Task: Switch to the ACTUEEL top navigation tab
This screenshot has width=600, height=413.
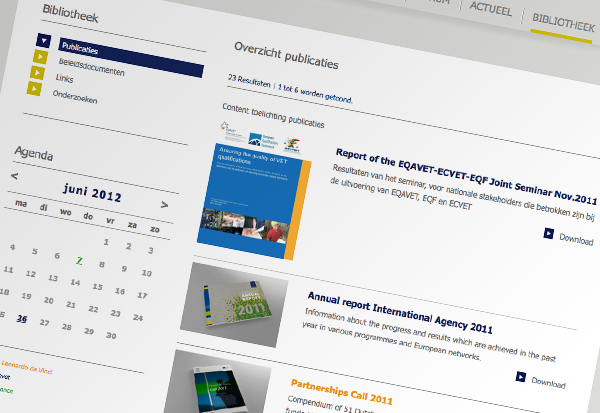Action: [491, 9]
